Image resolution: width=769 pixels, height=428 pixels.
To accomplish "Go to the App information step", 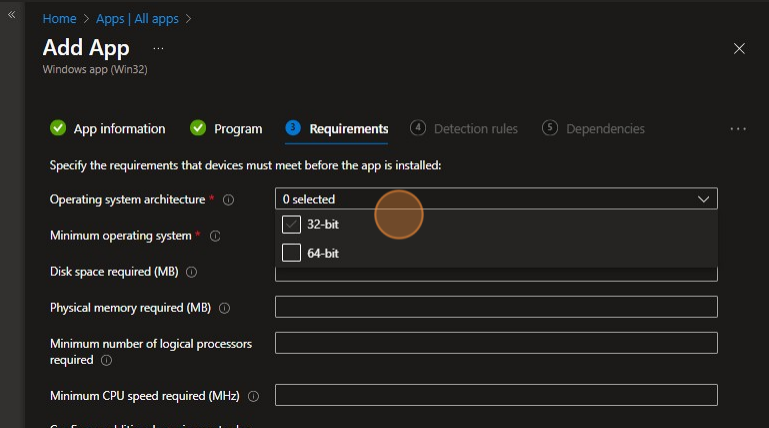I will pos(108,129).
